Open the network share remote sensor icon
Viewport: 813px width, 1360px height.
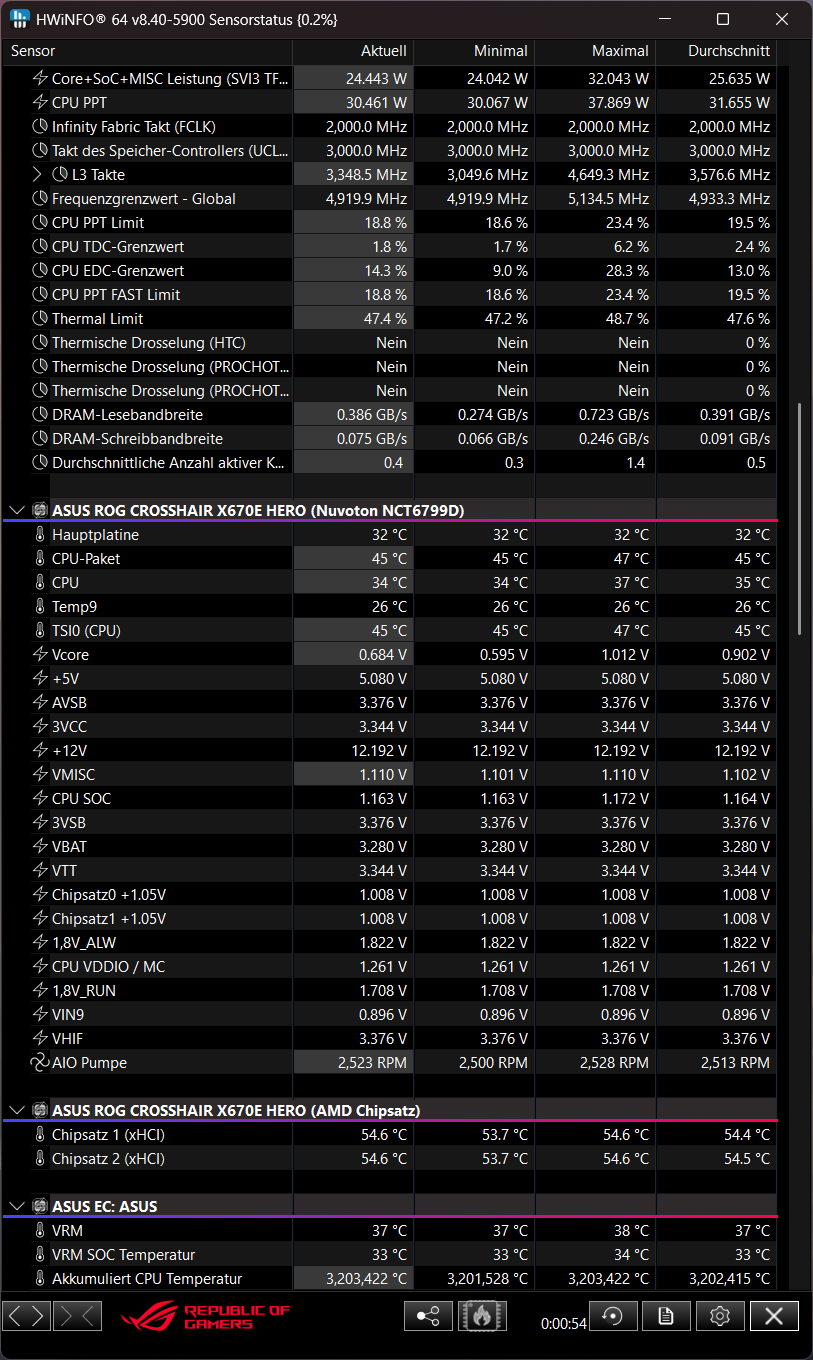pyautogui.click(x=427, y=1316)
